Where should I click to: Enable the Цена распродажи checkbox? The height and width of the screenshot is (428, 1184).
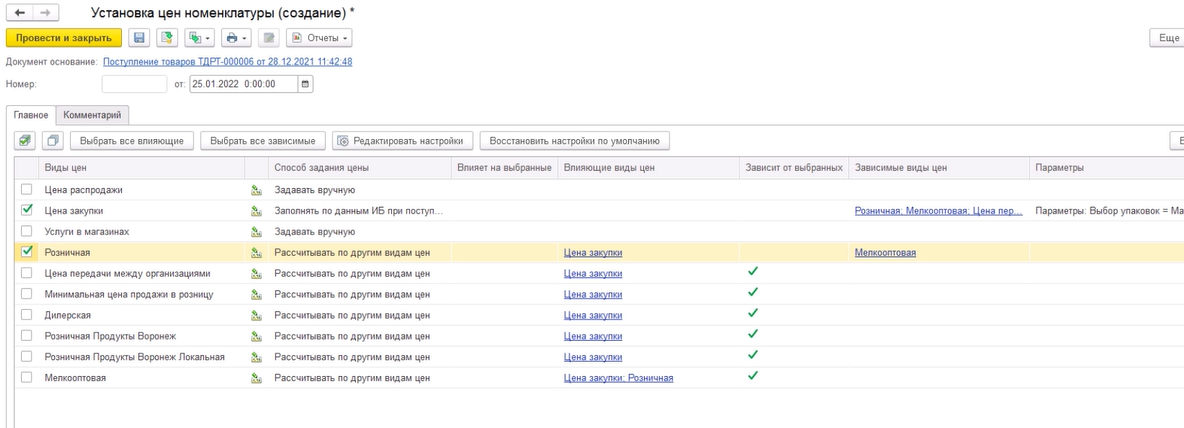click(27, 190)
